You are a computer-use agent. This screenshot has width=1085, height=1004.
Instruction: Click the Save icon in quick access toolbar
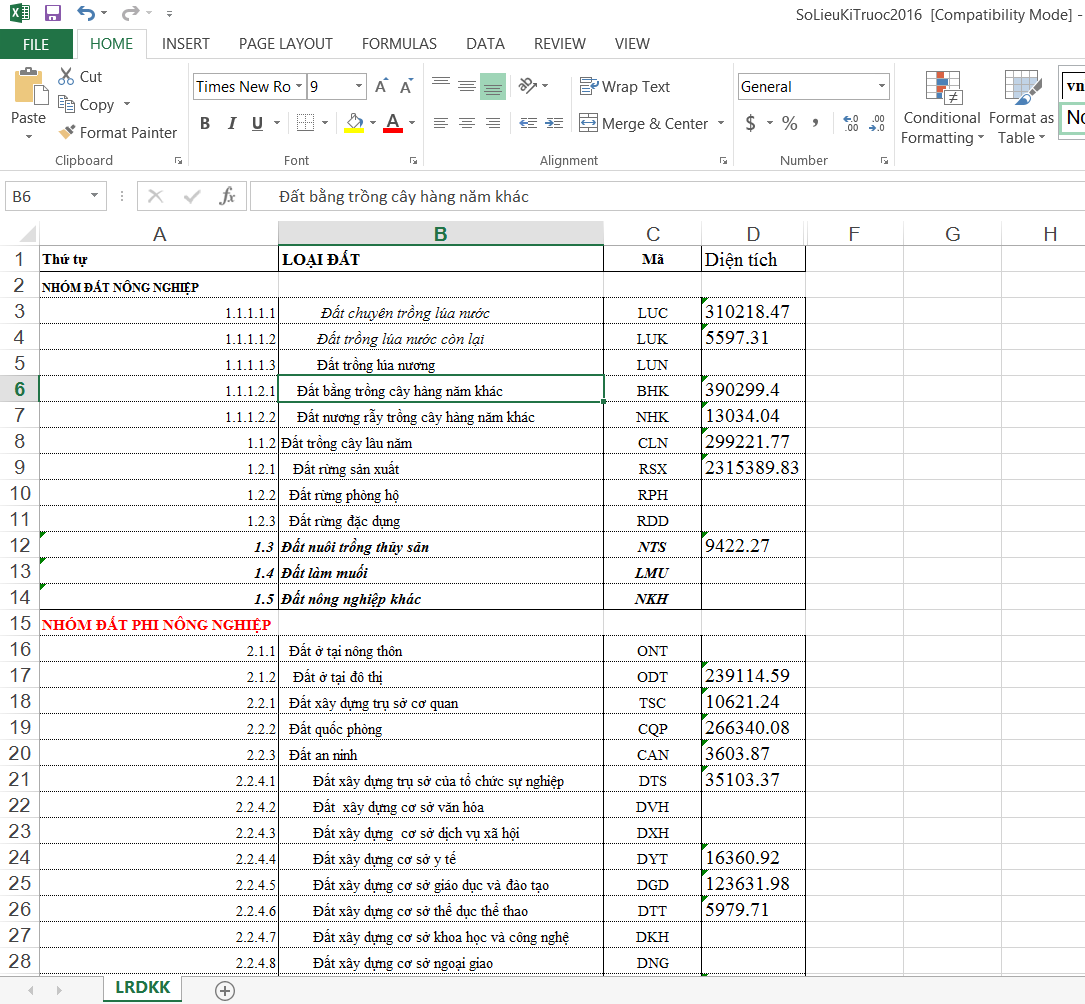click(53, 14)
